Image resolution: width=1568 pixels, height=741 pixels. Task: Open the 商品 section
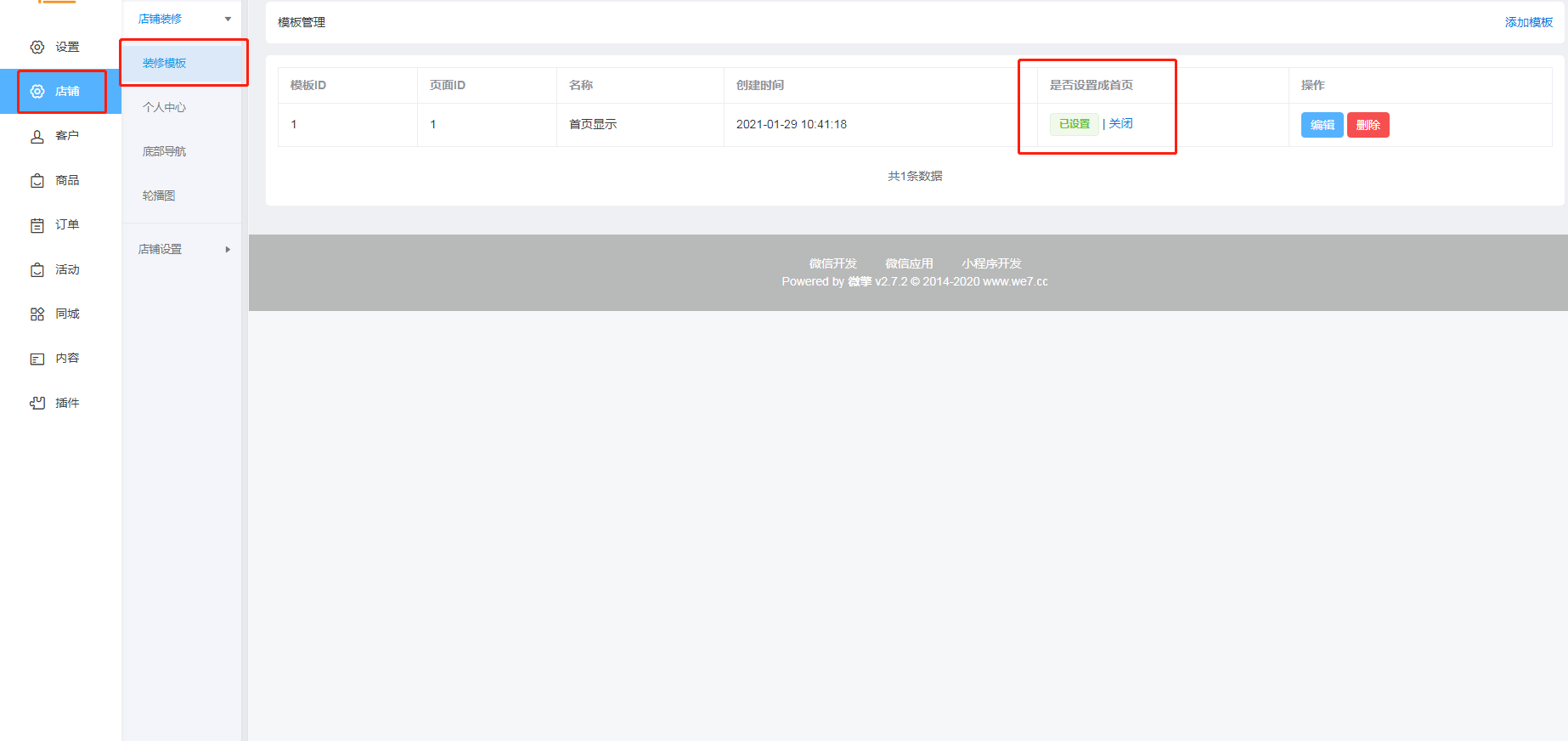tap(67, 181)
